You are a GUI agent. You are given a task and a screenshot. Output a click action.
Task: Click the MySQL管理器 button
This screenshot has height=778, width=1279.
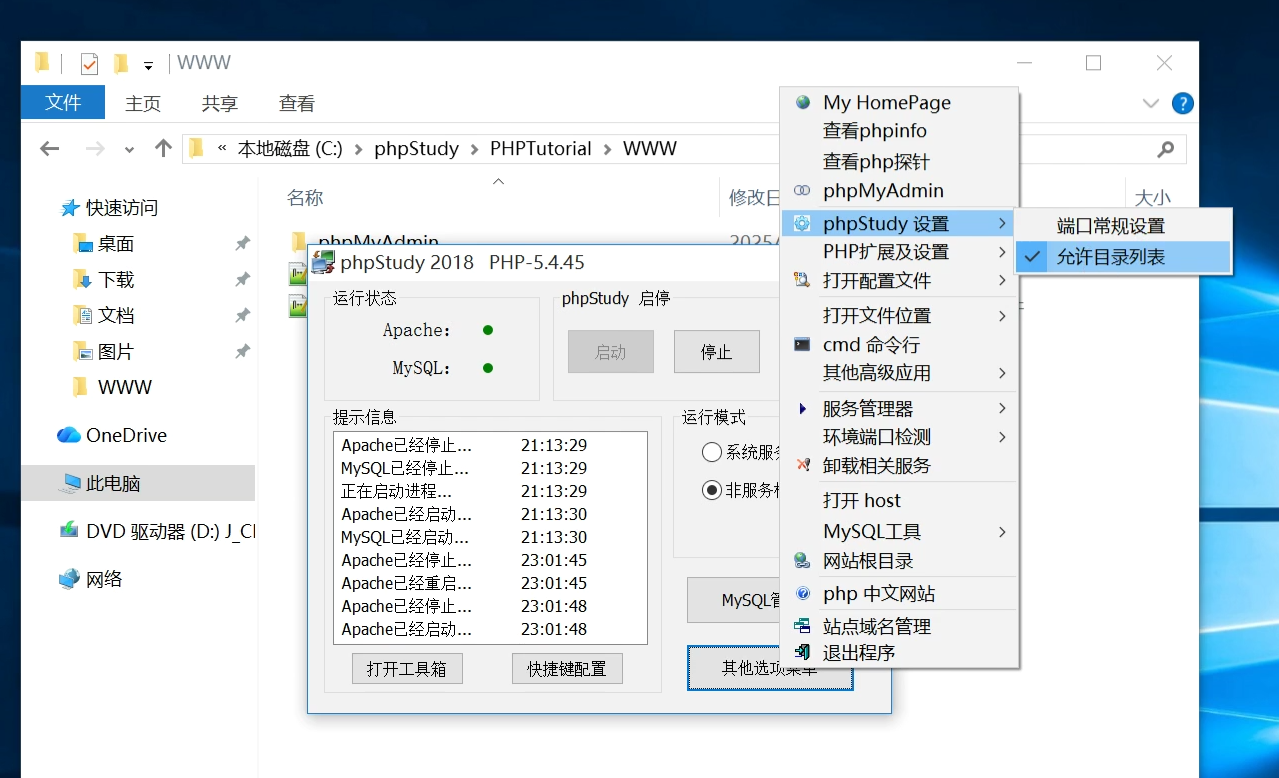pyautogui.click(x=735, y=600)
